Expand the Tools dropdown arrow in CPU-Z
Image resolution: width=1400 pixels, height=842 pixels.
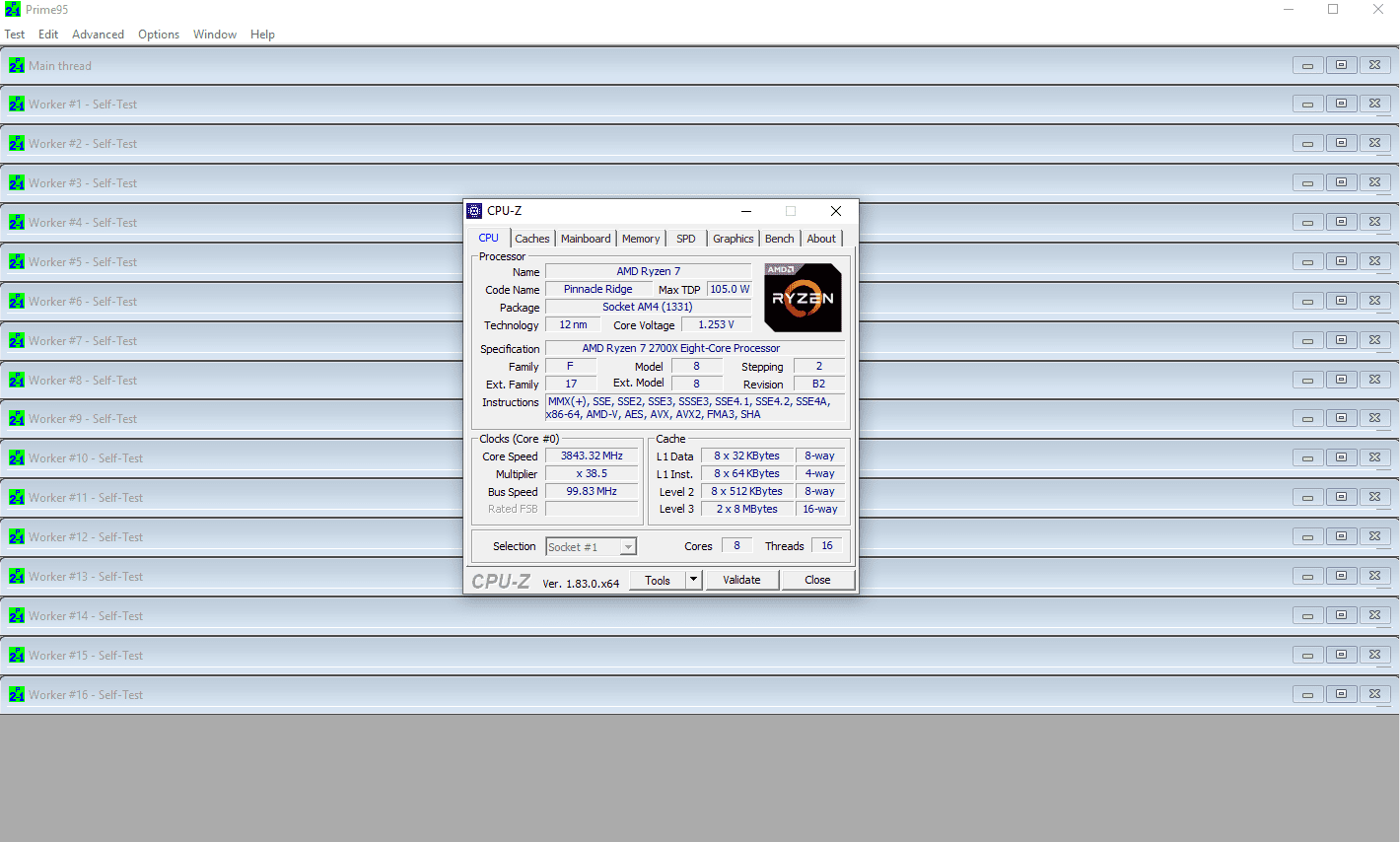click(x=694, y=580)
